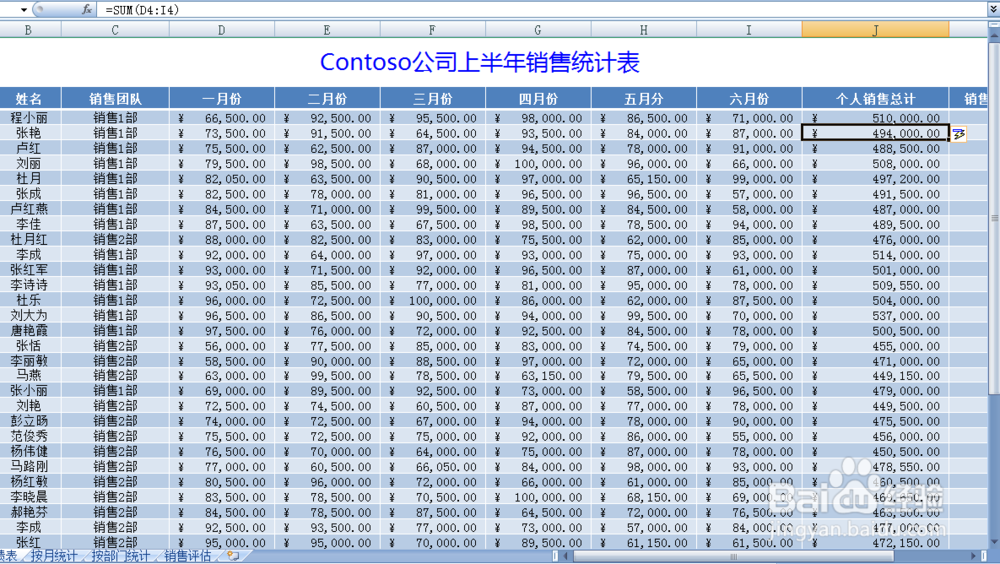Viewport: 1000px width, 564px height.
Task: Select February cell 99,500.00 for 马燕
Action: click(x=327, y=376)
